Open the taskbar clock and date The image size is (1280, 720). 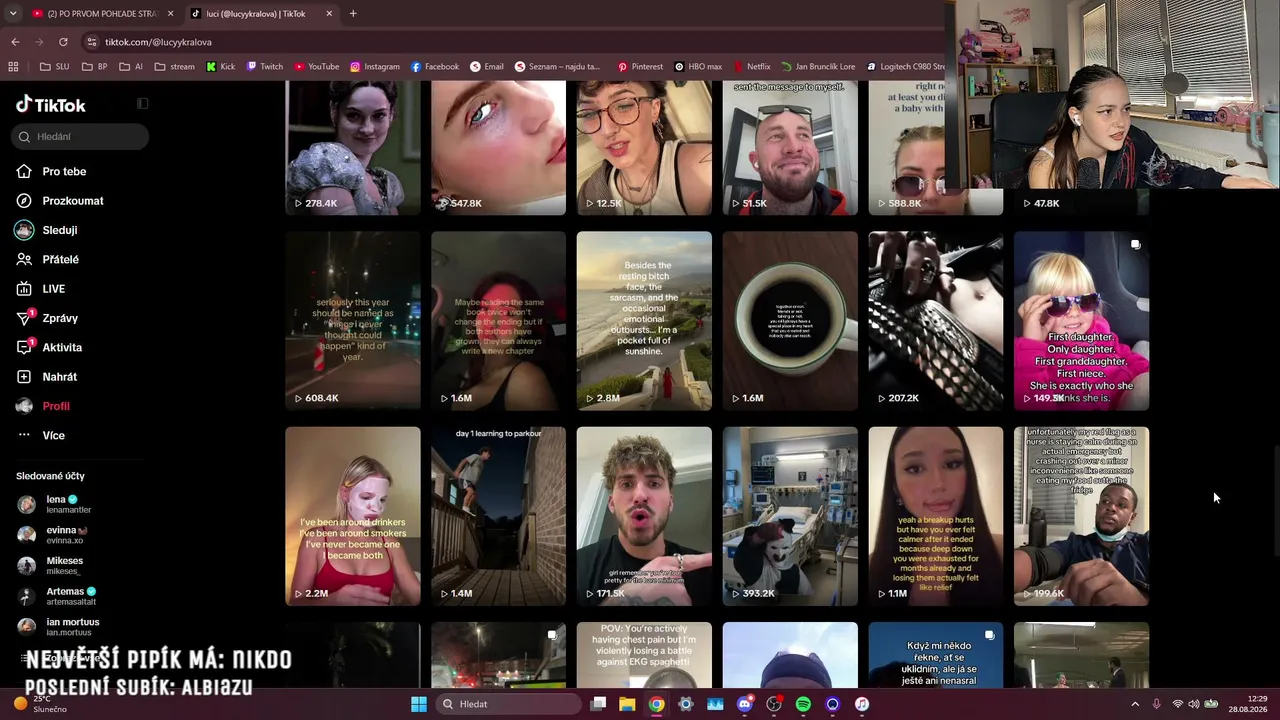1248,704
